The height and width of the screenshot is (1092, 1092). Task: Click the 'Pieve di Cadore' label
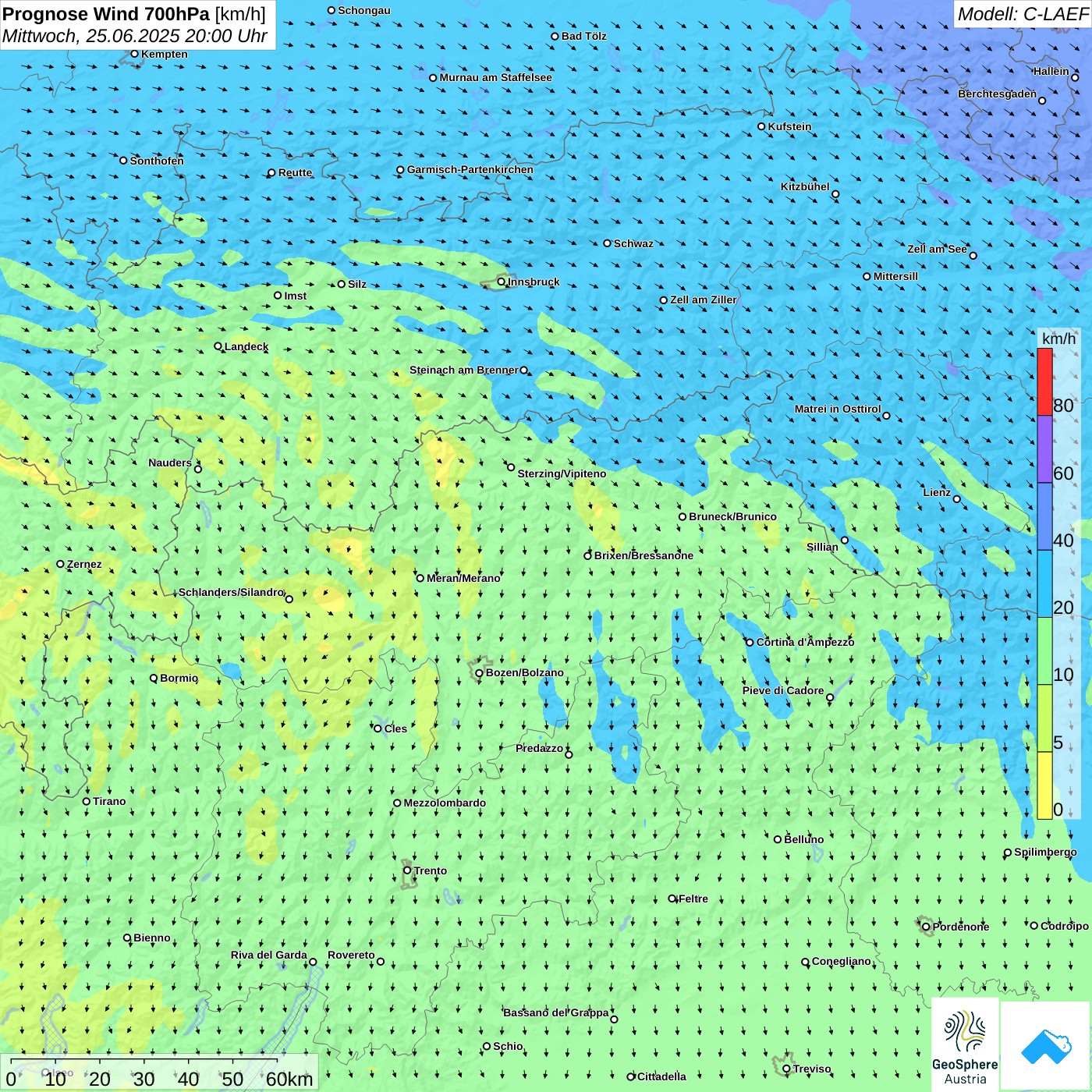tap(783, 690)
